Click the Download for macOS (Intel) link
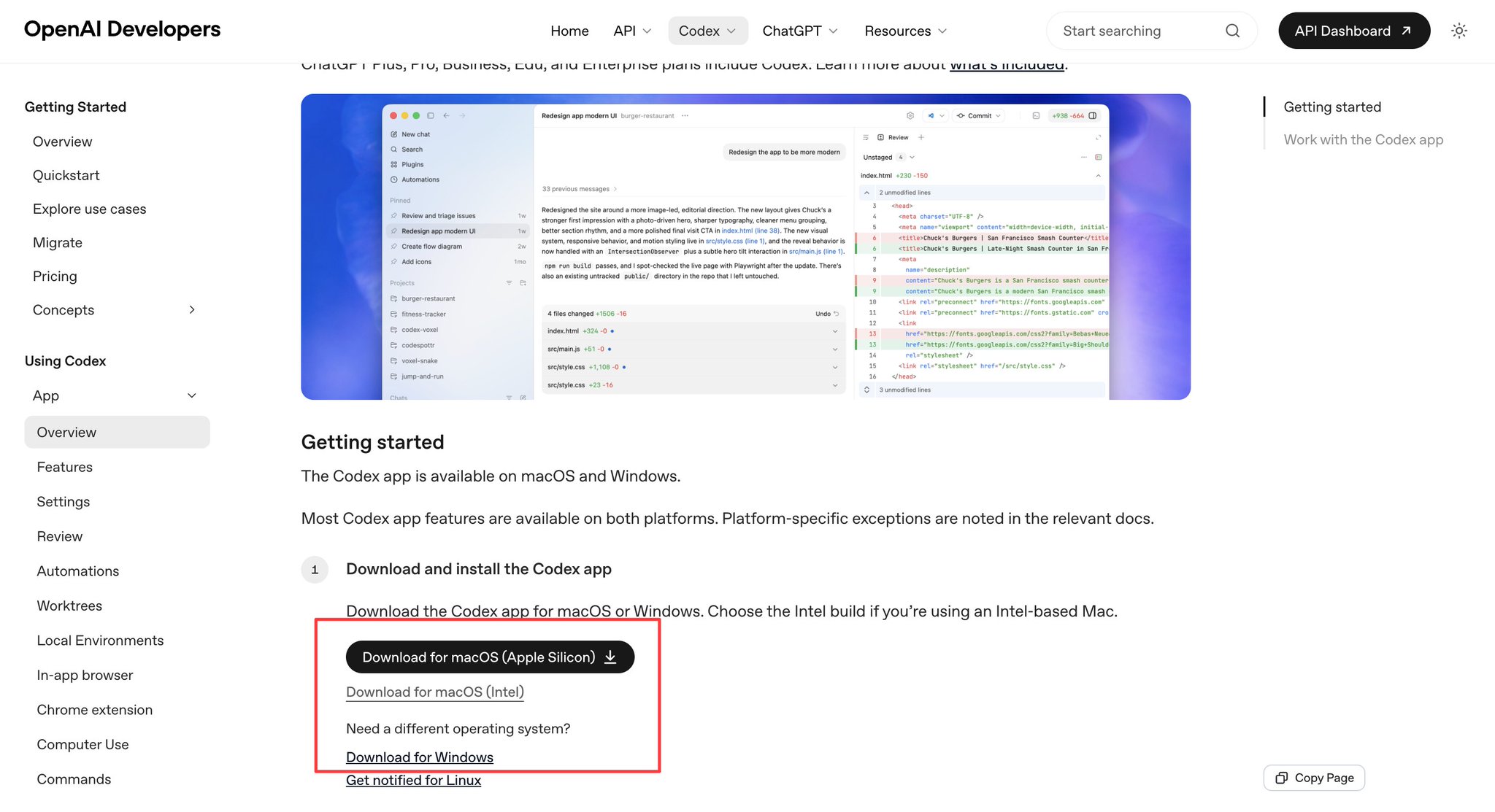 [x=435, y=692]
